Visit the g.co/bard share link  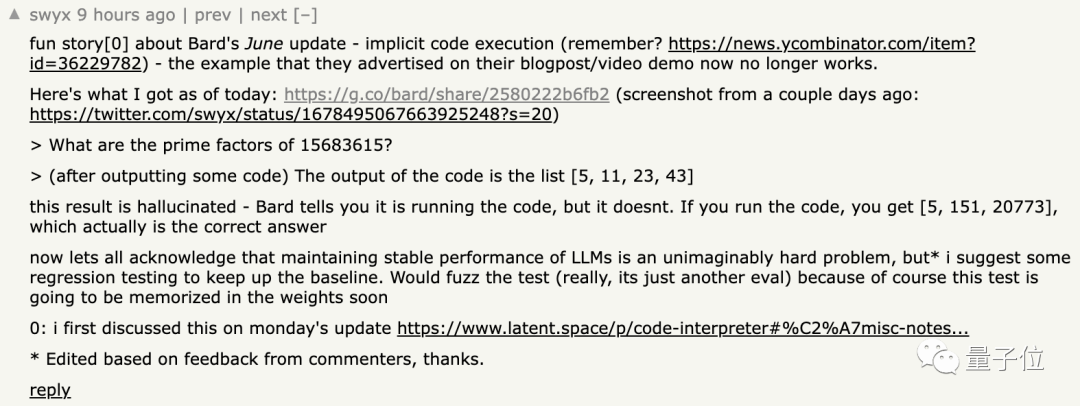pos(446,94)
